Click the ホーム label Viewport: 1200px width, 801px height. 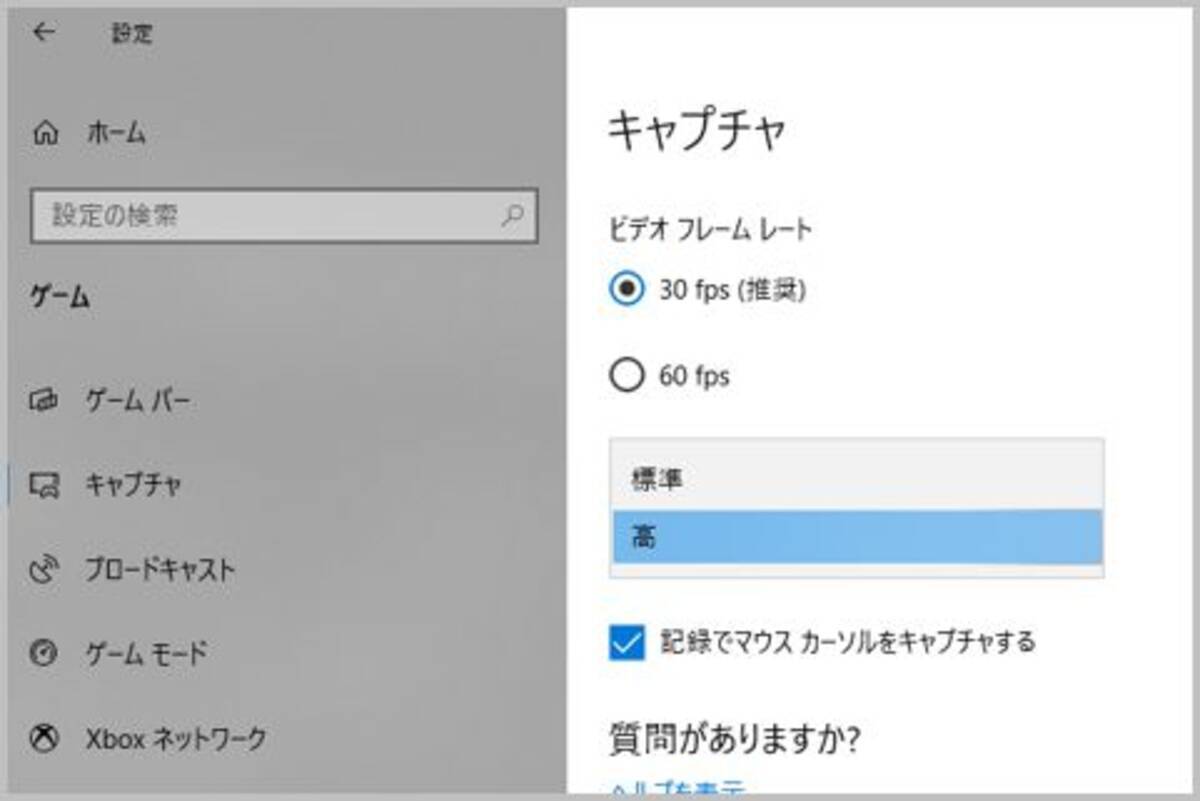click(x=116, y=133)
